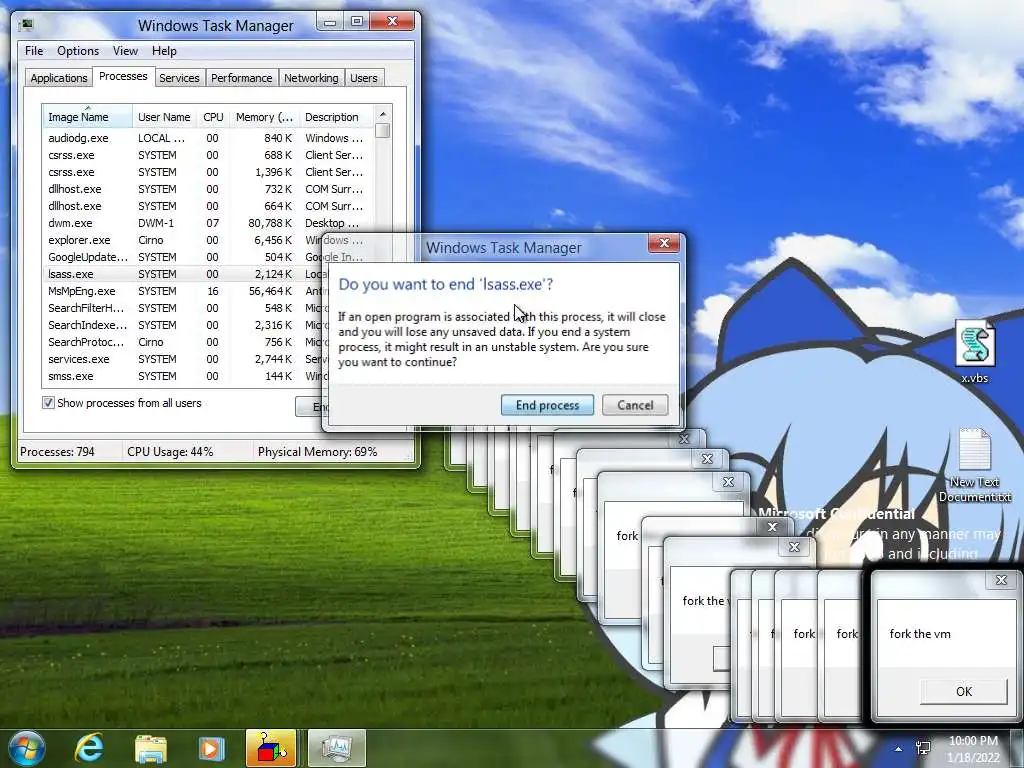Click the 1,396 K csrss.exe memory value
1024x768 pixels.
[273, 172]
